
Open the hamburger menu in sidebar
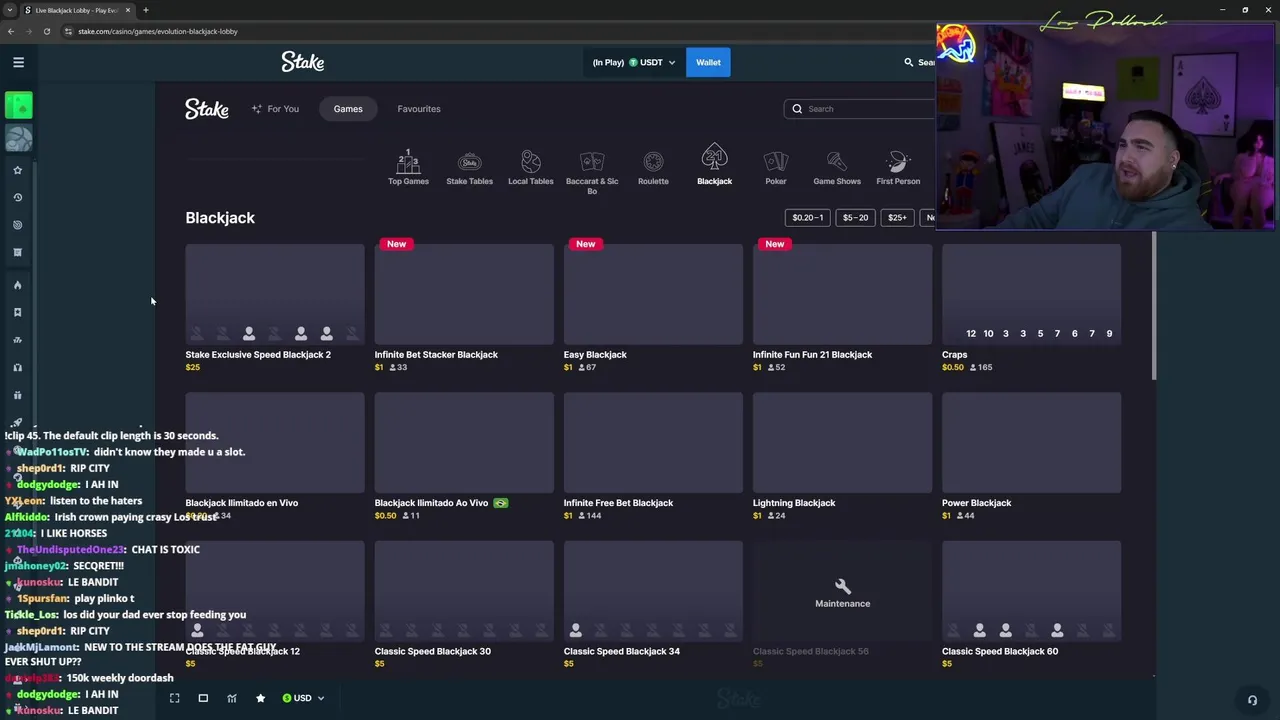pos(18,62)
